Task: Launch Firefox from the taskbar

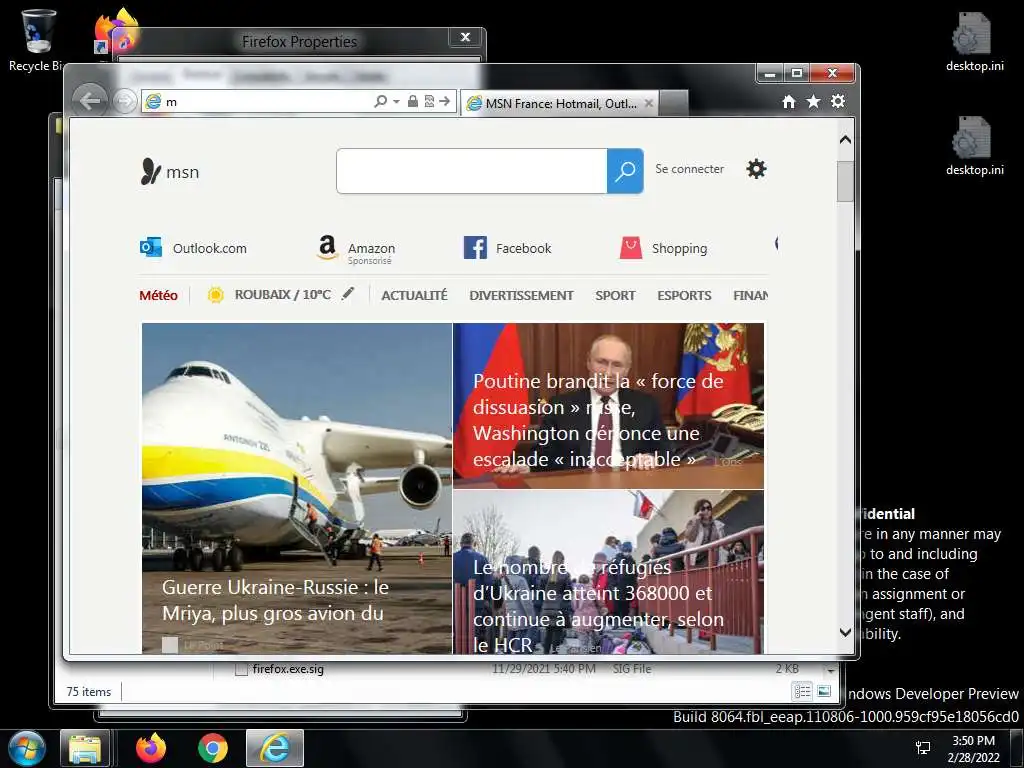Action: [x=151, y=748]
